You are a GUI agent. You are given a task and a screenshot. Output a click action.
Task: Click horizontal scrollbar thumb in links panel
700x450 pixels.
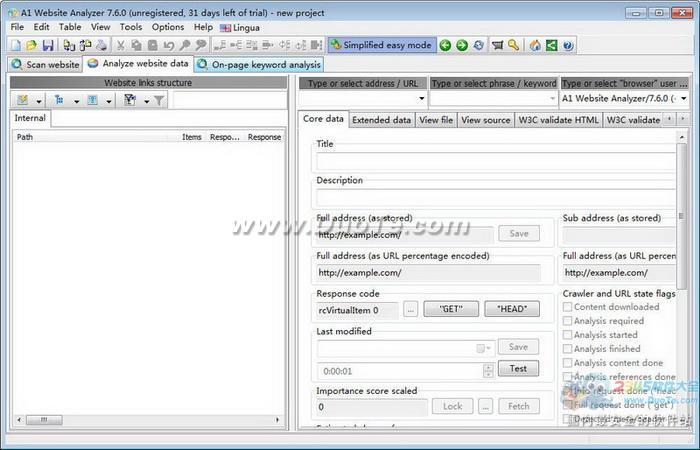coord(44,420)
